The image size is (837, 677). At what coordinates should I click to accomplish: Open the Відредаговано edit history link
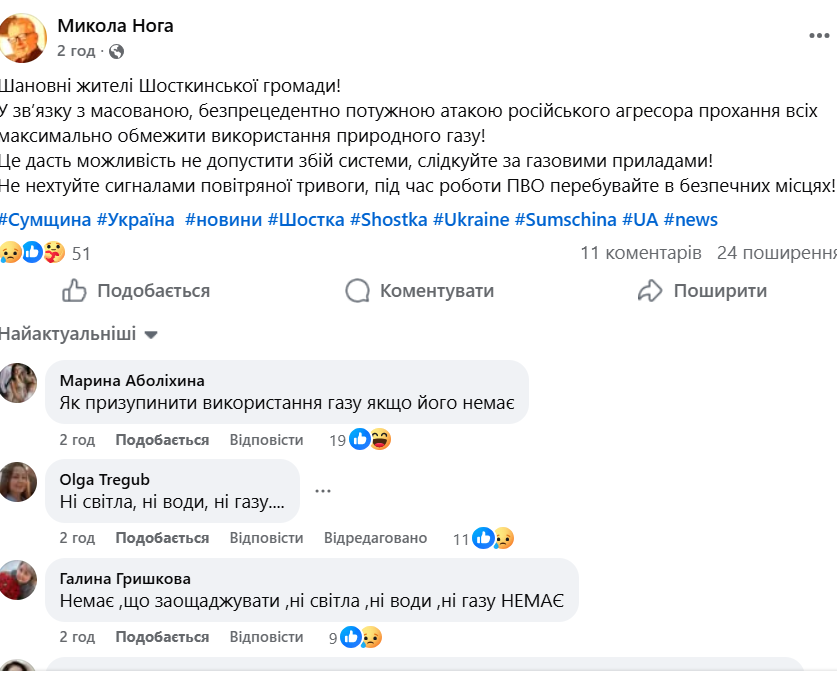pos(375,538)
